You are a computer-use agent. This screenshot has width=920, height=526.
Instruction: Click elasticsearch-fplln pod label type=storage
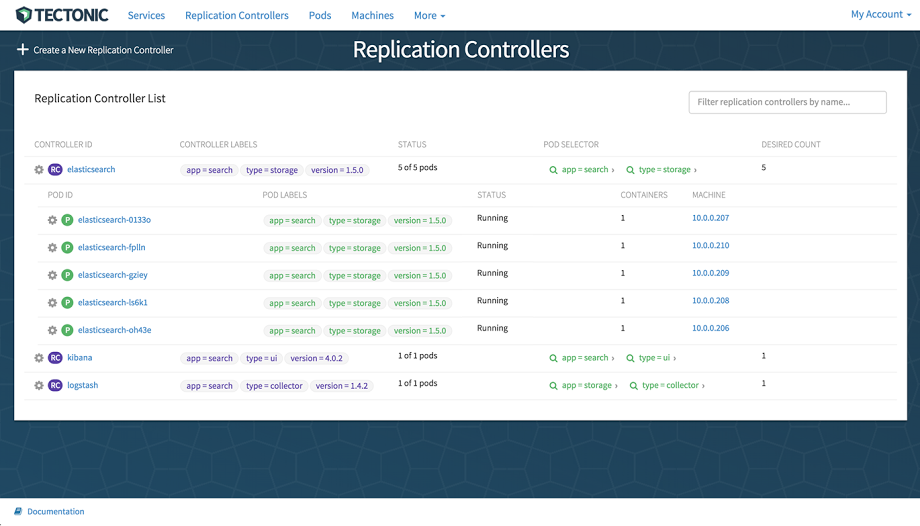pyautogui.click(x=354, y=248)
